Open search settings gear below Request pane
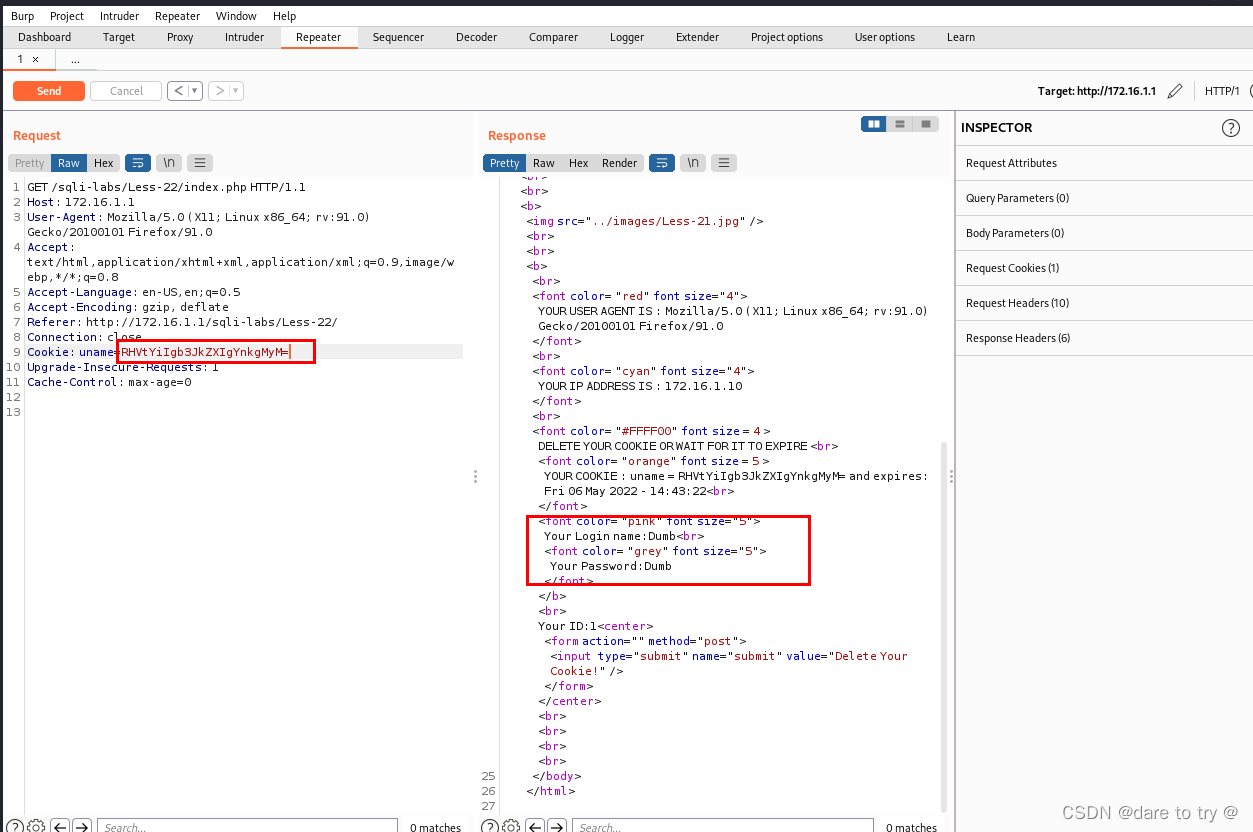 [36, 827]
